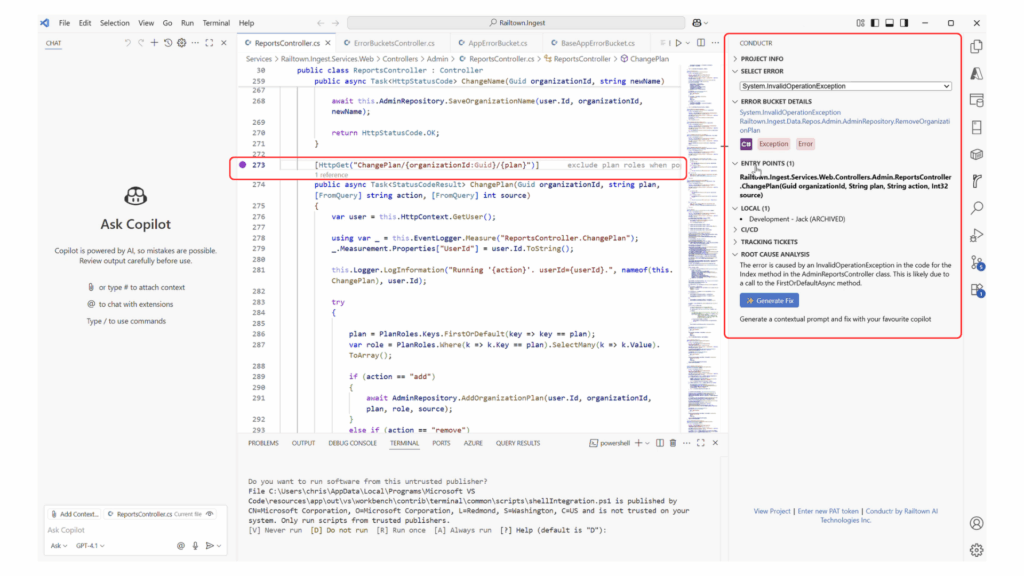Open the Terminal menu in the menu bar

216,22
